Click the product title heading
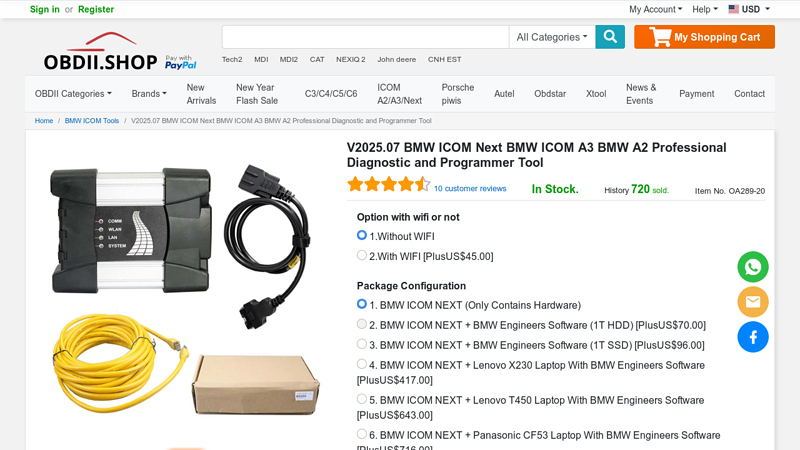The width and height of the screenshot is (800, 450). 536,155
